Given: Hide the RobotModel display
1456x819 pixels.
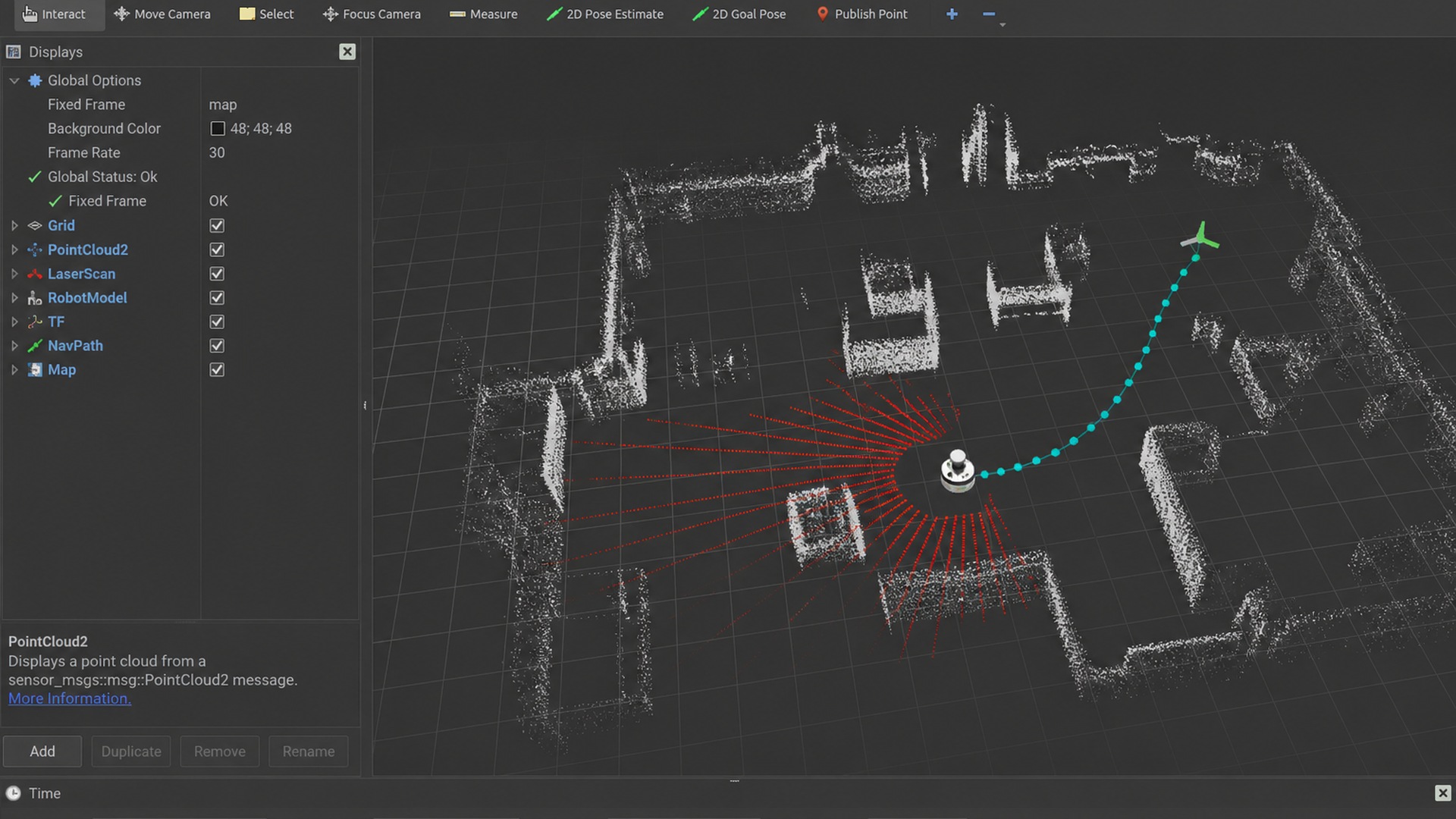Looking at the screenshot, I should pos(217,298).
